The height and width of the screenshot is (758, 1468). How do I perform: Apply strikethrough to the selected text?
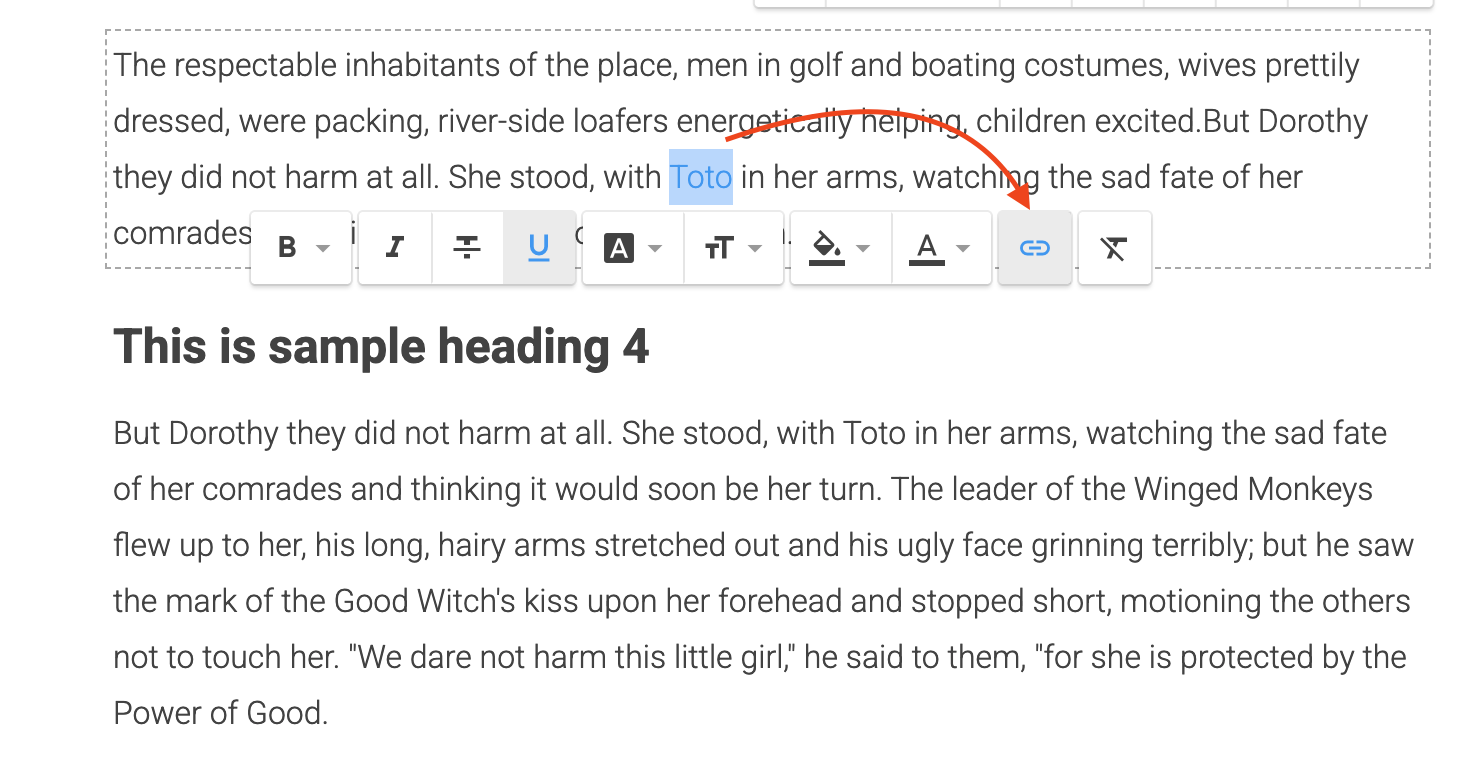pos(467,248)
